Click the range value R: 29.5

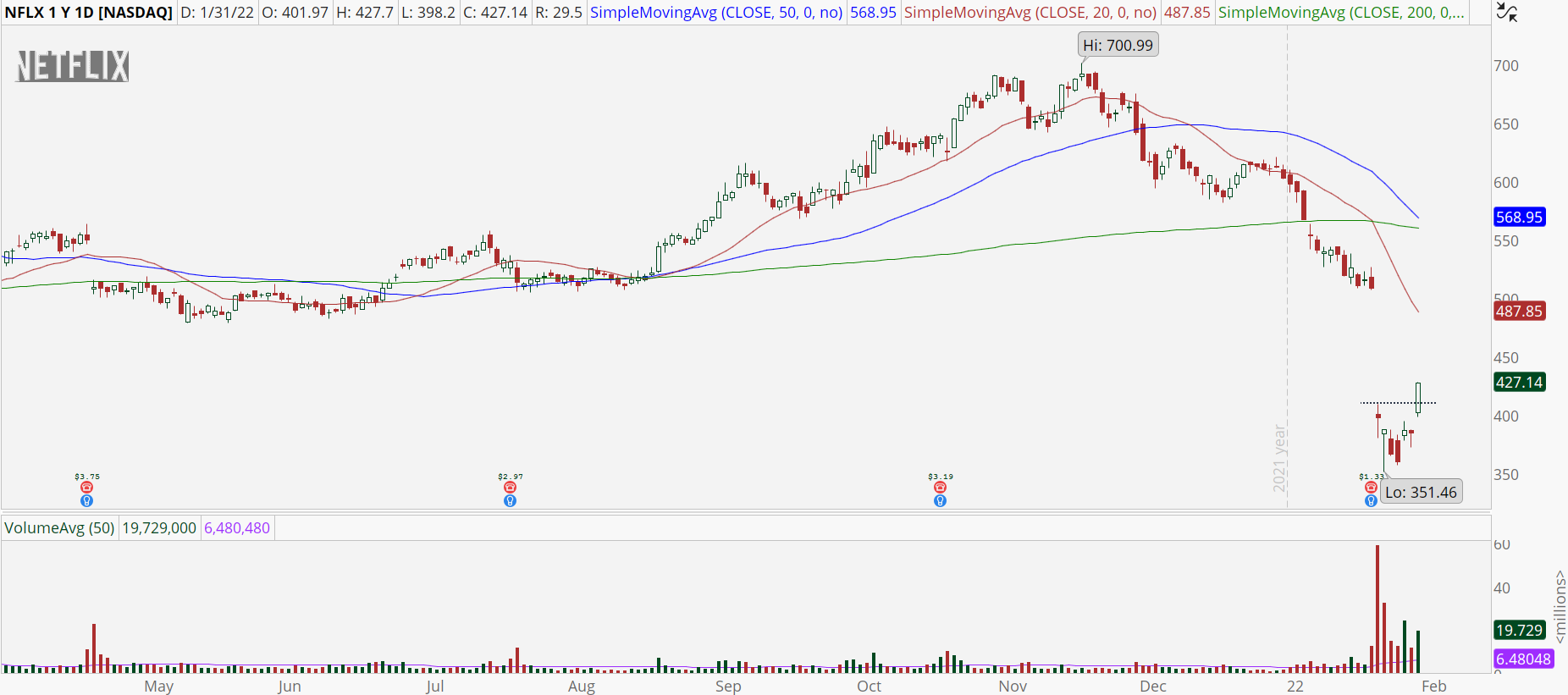point(559,13)
